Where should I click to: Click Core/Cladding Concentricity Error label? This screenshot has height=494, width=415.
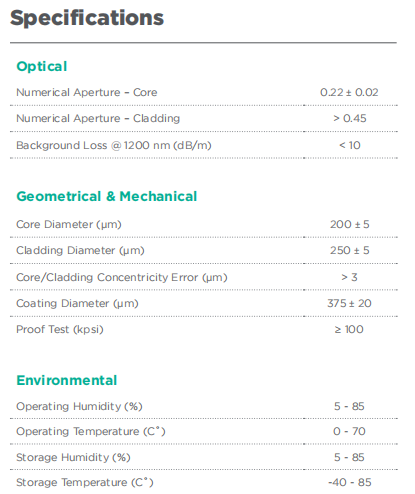[x=122, y=277]
